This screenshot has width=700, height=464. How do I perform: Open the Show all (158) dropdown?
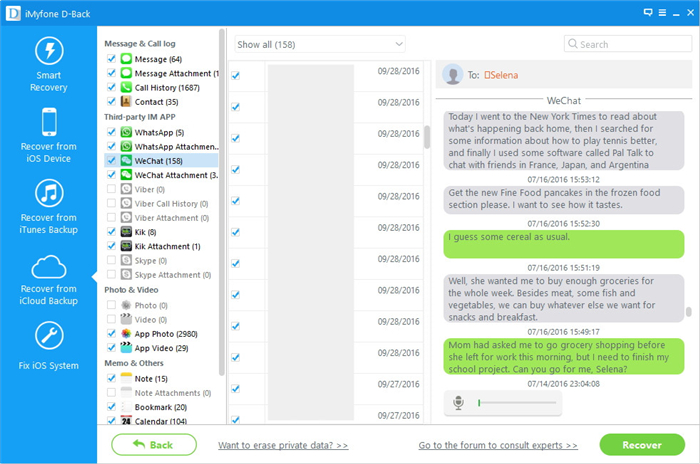[x=320, y=44]
